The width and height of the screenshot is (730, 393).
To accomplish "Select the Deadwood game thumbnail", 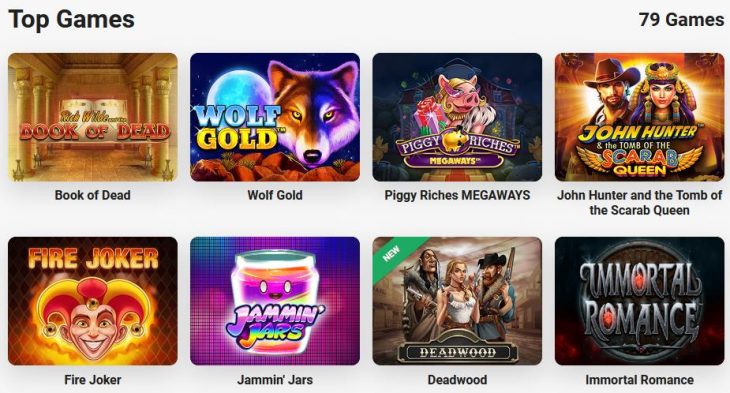I will tap(457, 301).
